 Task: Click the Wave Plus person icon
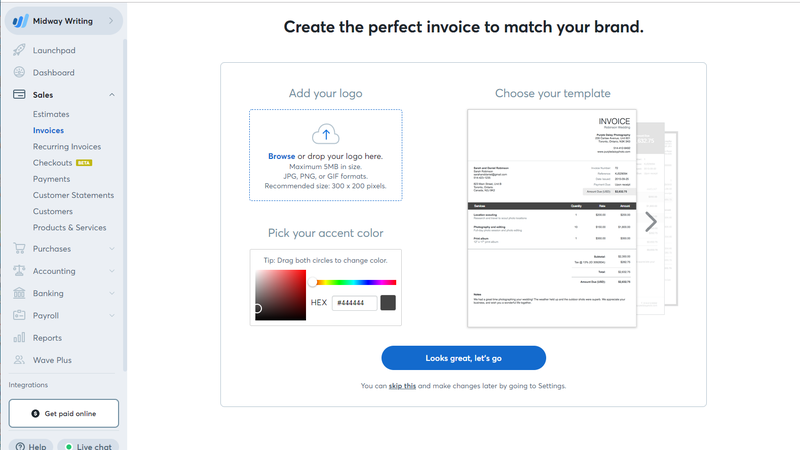coord(19,360)
